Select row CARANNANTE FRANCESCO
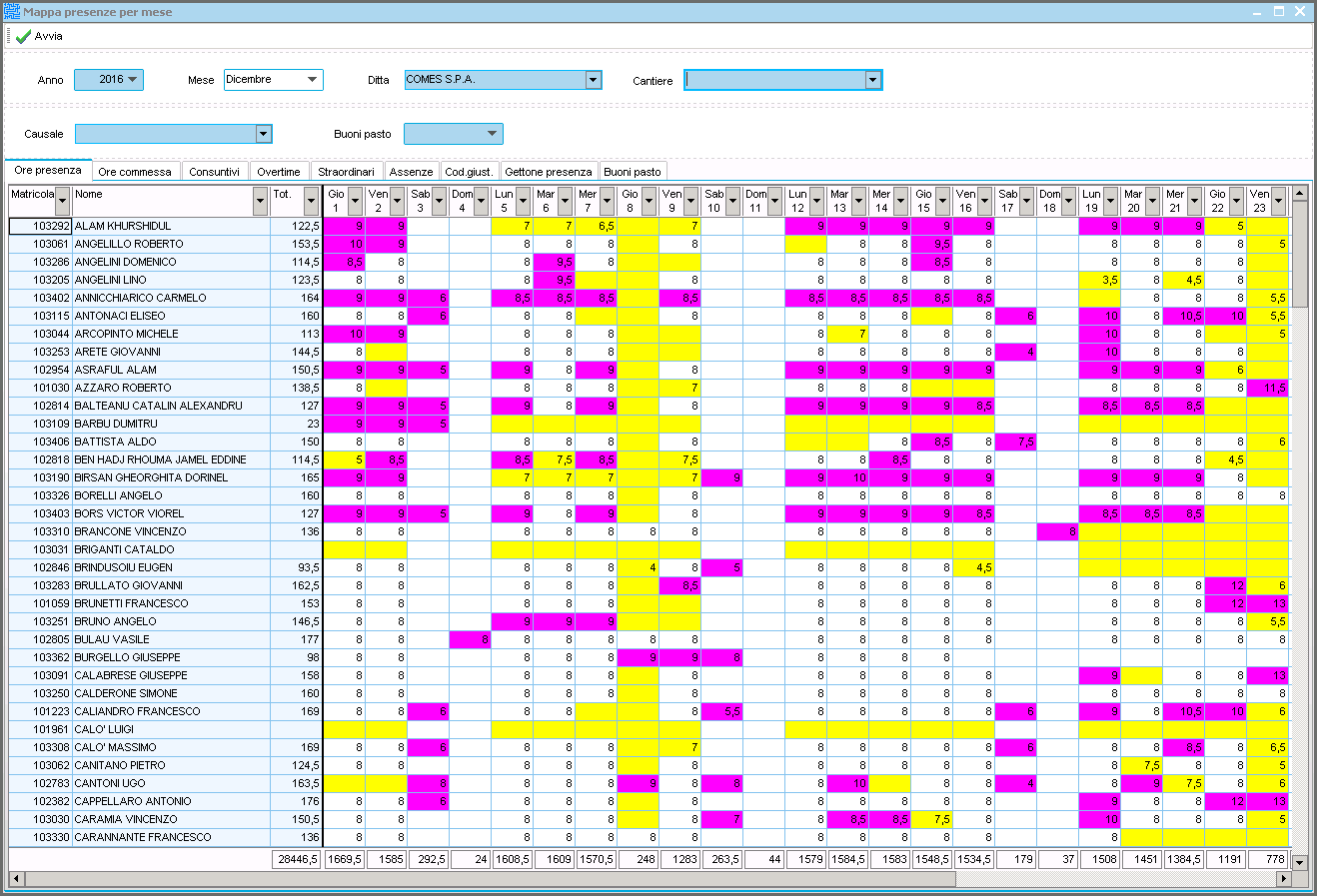This screenshot has width=1317, height=896. click(650, 837)
